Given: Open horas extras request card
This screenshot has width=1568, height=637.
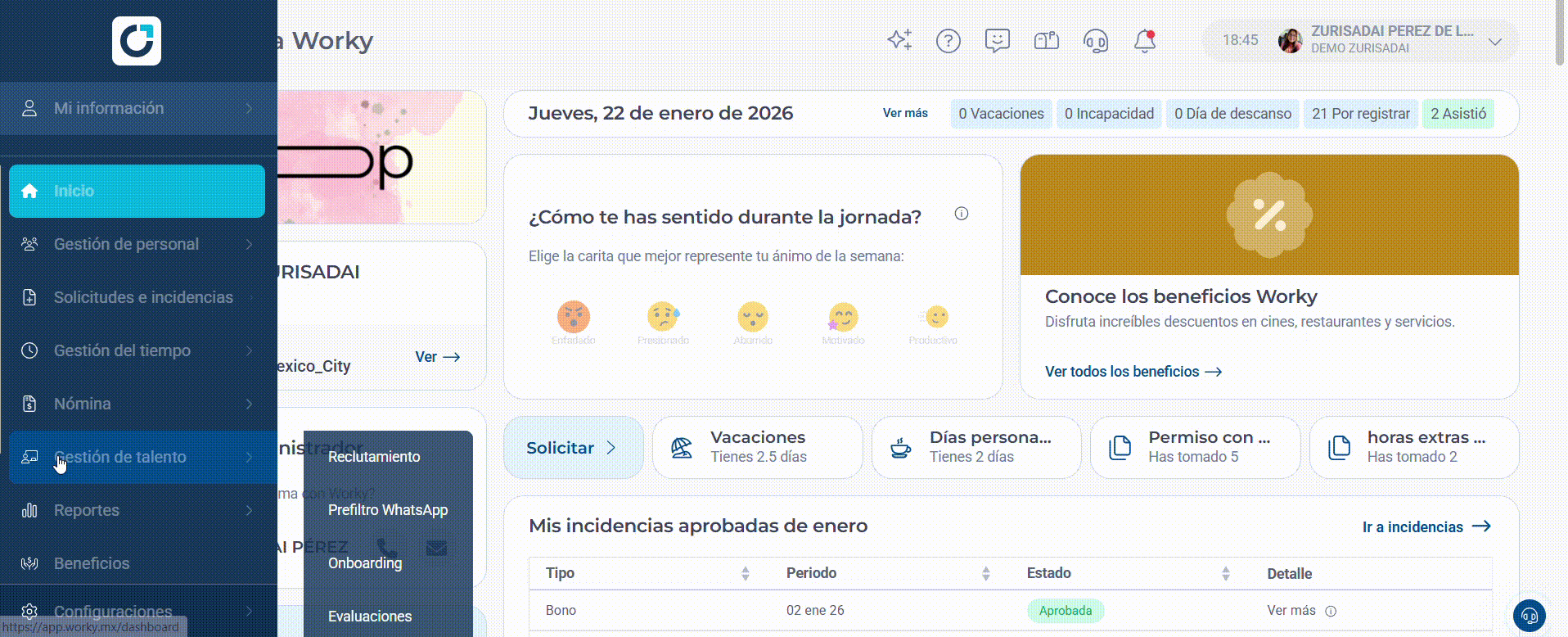Looking at the screenshot, I should pos(1414,448).
